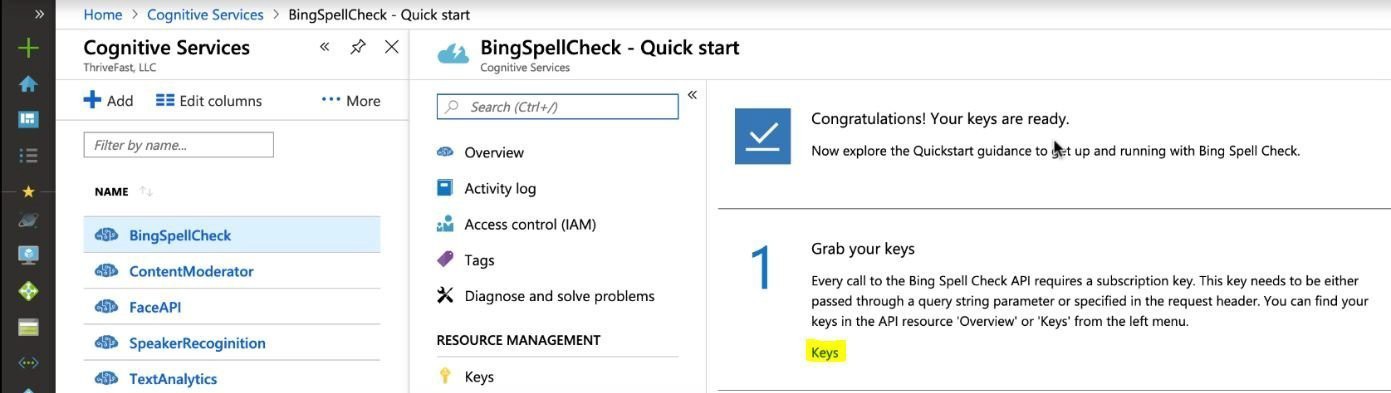The image size is (1391, 393).
Task: Collapse the Cognitive Services blade using double chevron
Action: [x=325, y=47]
